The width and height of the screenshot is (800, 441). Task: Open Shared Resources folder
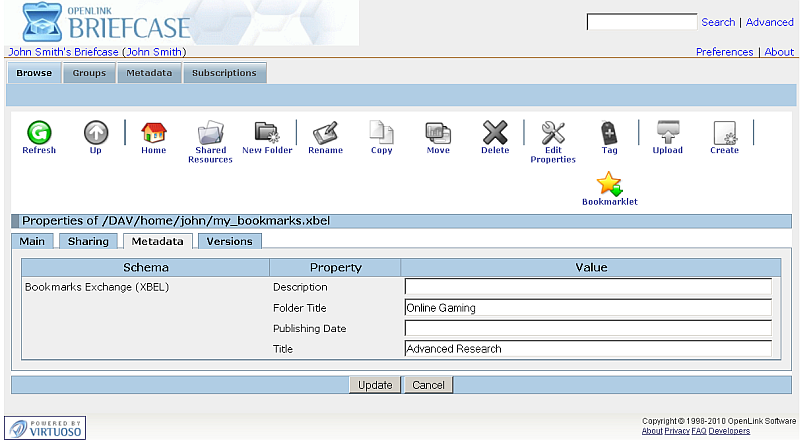point(210,133)
